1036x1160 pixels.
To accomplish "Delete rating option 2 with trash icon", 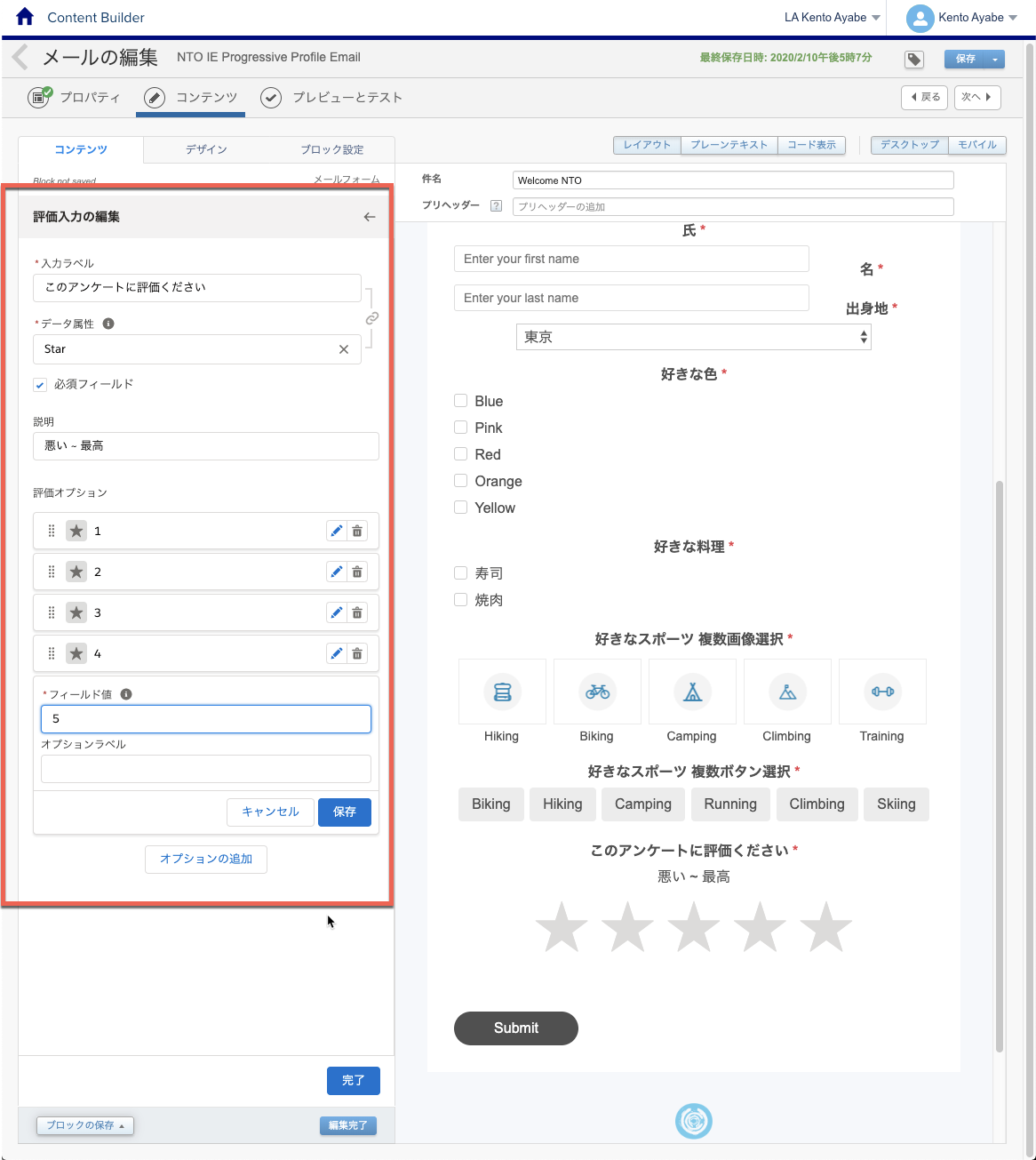I will pos(357,572).
